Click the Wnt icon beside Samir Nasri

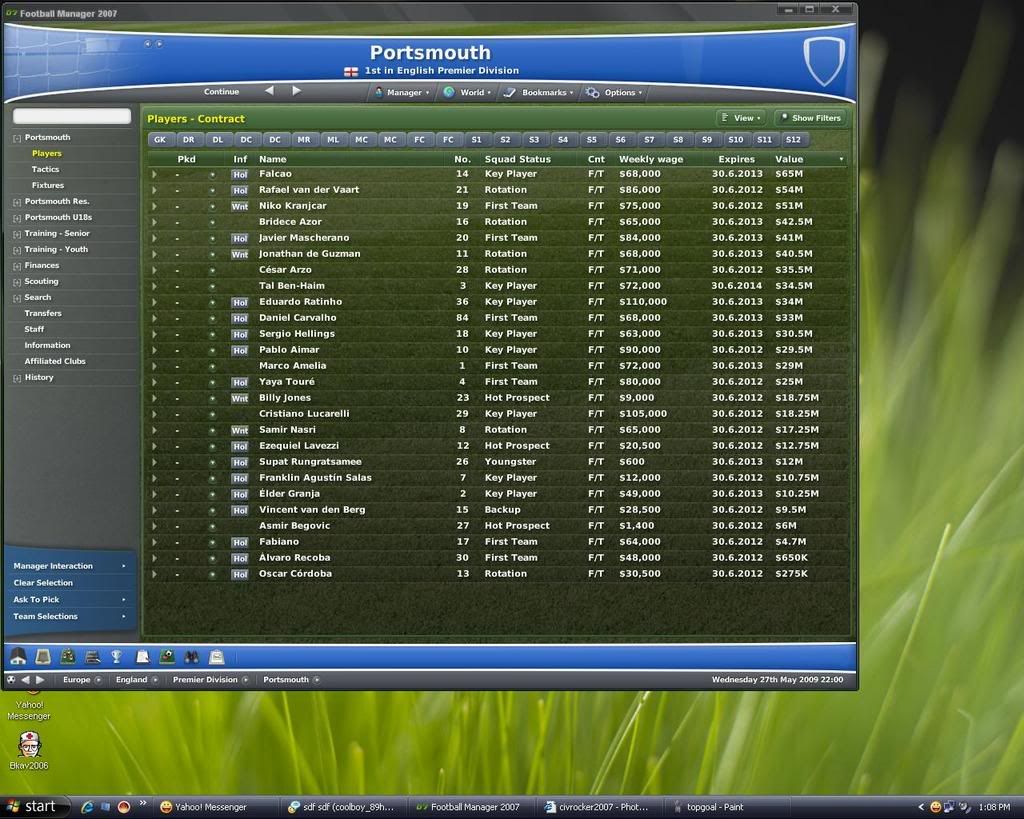(240, 430)
